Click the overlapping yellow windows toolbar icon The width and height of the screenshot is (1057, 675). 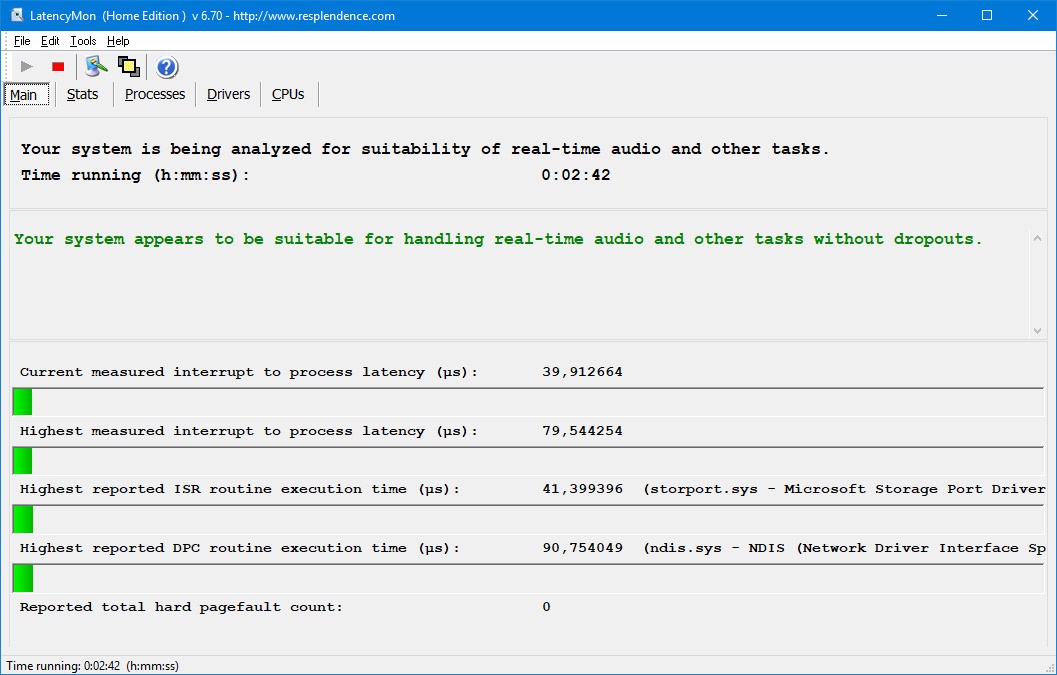129,67
